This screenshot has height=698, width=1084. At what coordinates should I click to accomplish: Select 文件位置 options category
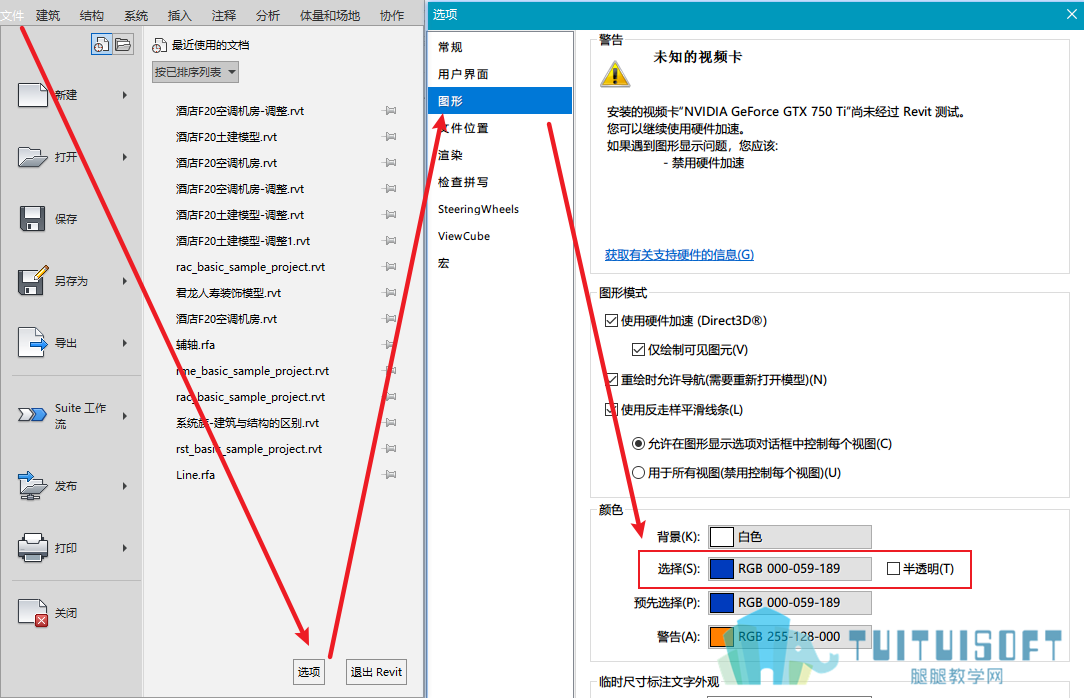[x=500, y=128]
